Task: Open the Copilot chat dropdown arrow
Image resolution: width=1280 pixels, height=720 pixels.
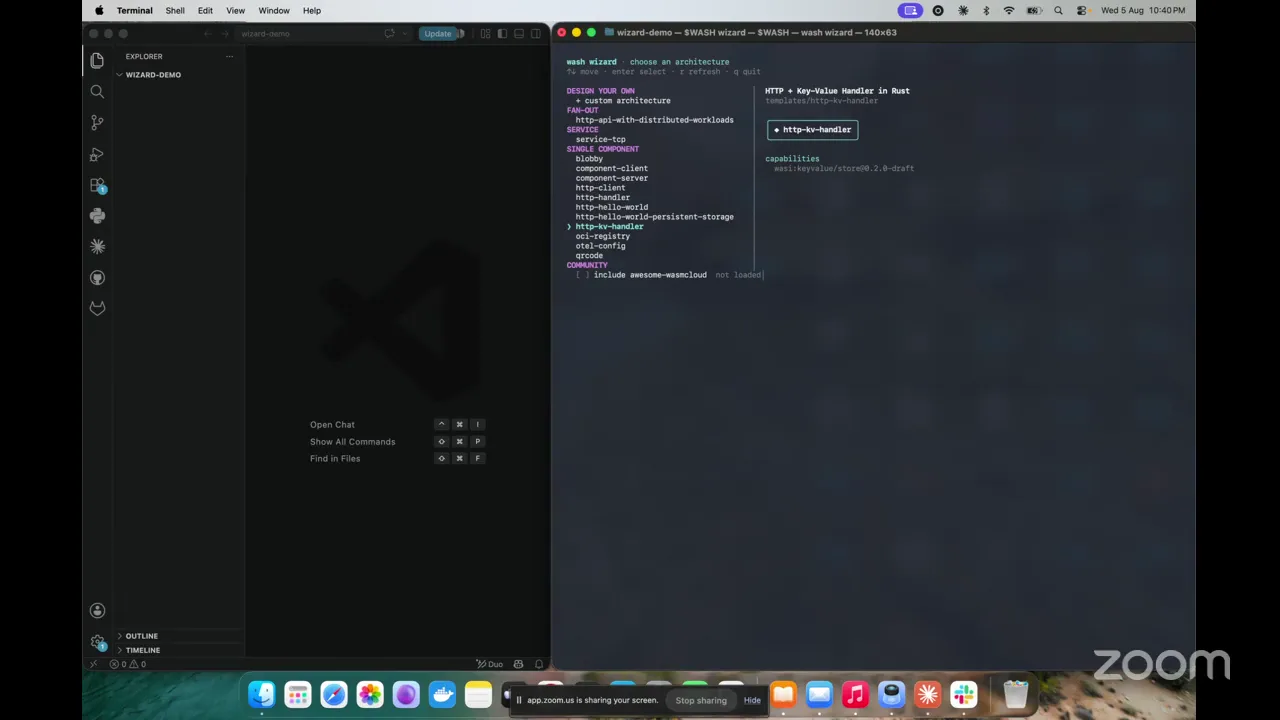Action: pyautogui.click(x=403, y=34)
